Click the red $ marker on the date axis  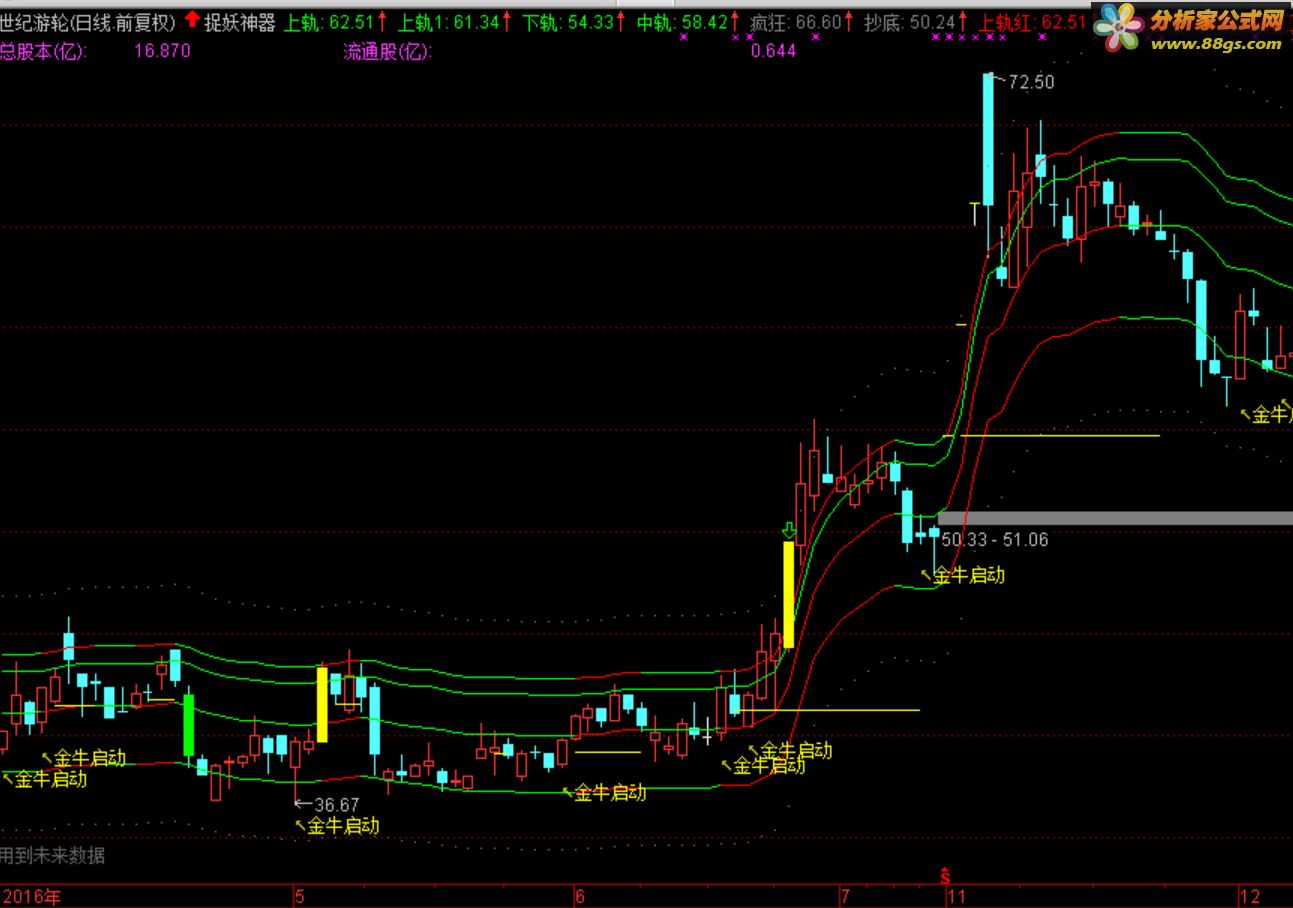(x=945, y=877)
